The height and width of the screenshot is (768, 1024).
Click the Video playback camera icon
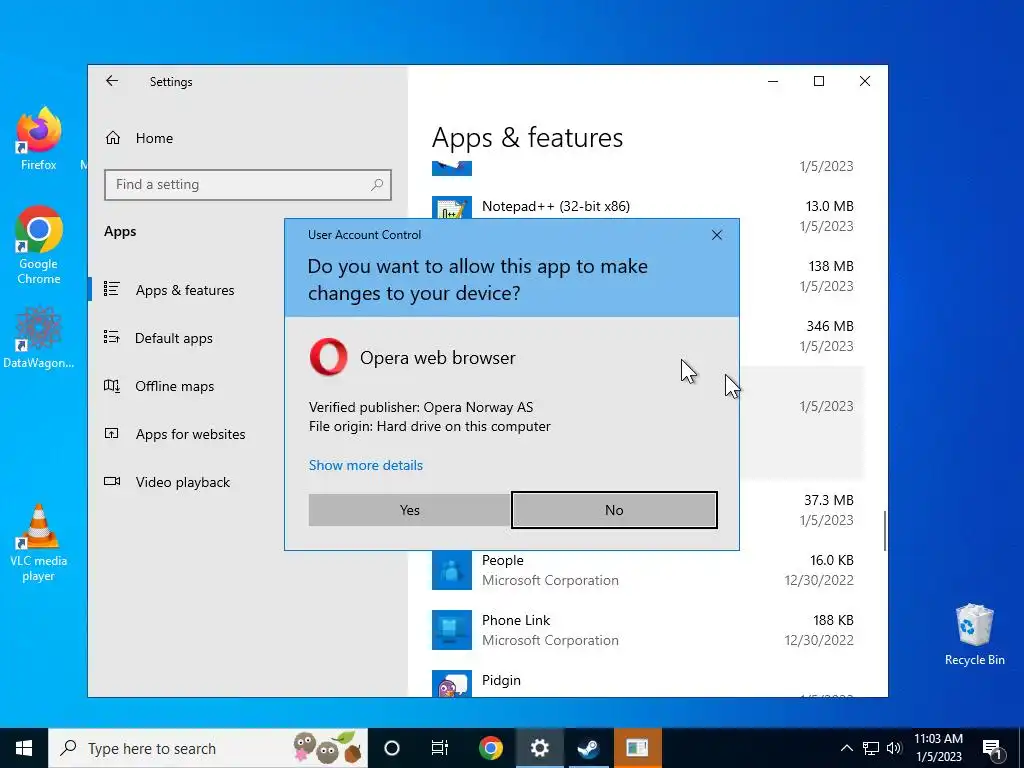112,481
